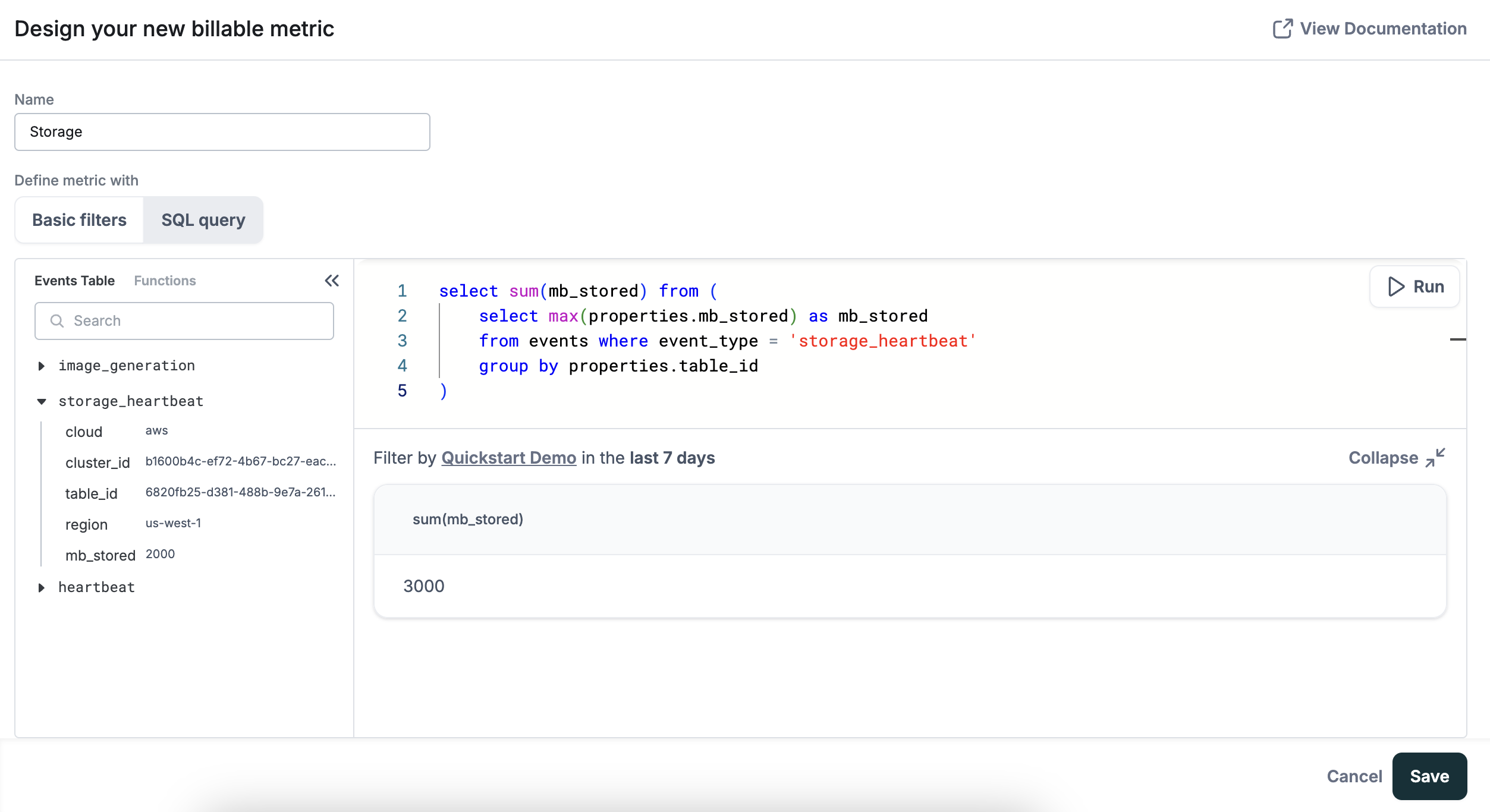Save the billable metric

coord(1429,776)
